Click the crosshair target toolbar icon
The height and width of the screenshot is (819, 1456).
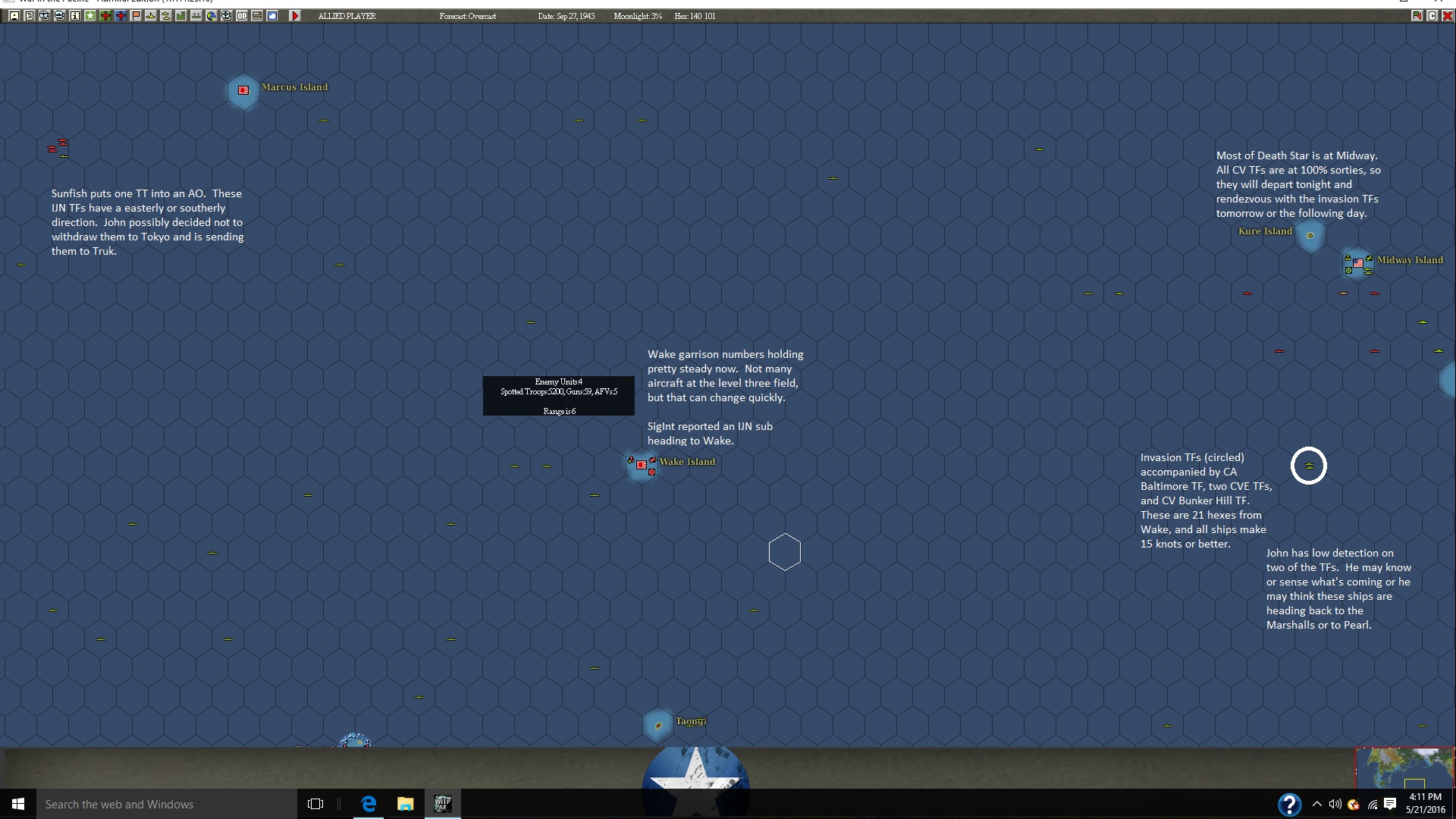tap(227, 16)
